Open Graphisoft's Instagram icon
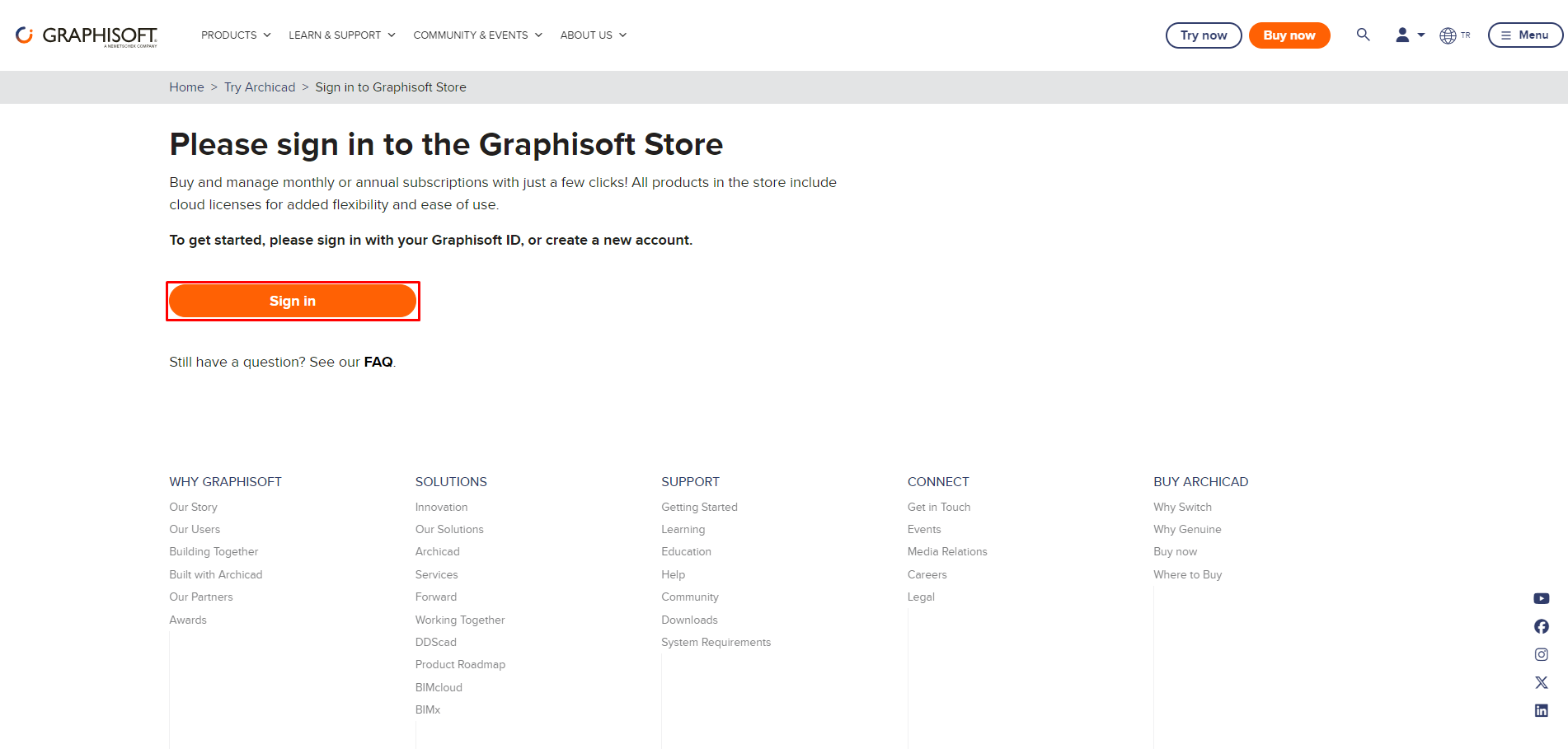This screenshot has height=749, width=1568. click(x=1542, y=655)
